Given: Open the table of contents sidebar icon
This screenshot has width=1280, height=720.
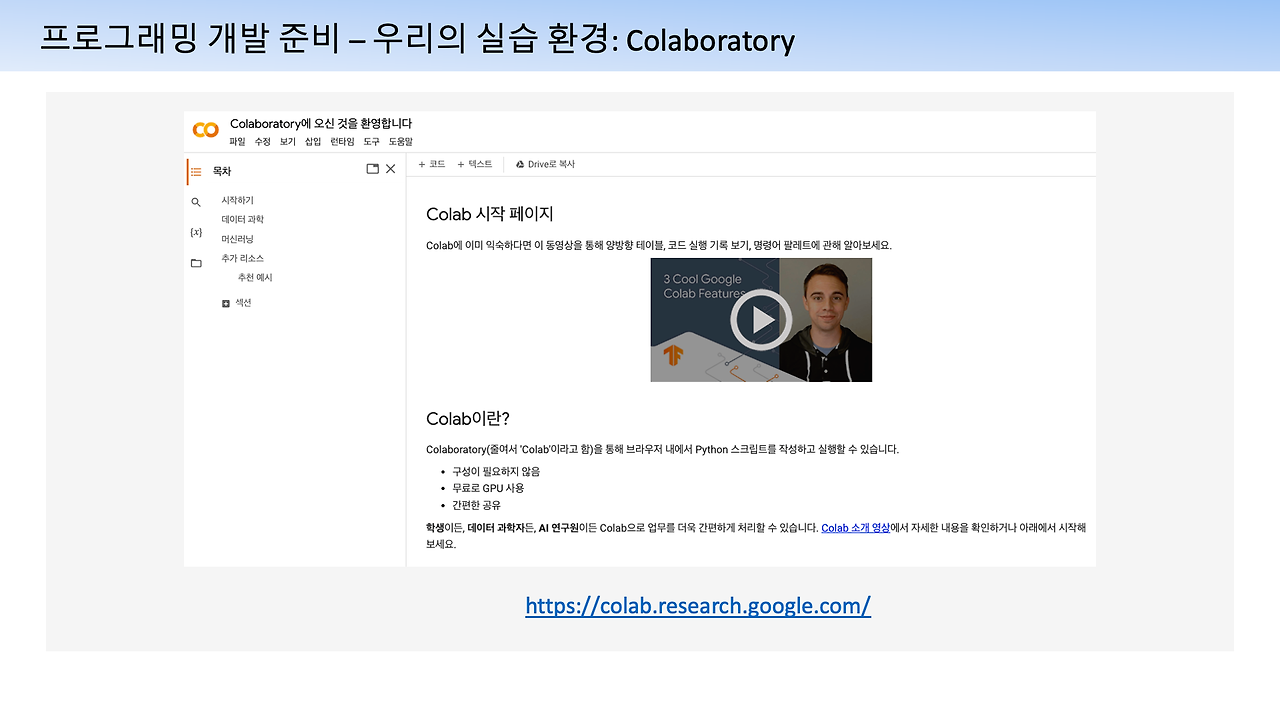Looking at the screenshot, I should (x=196, y=172).
